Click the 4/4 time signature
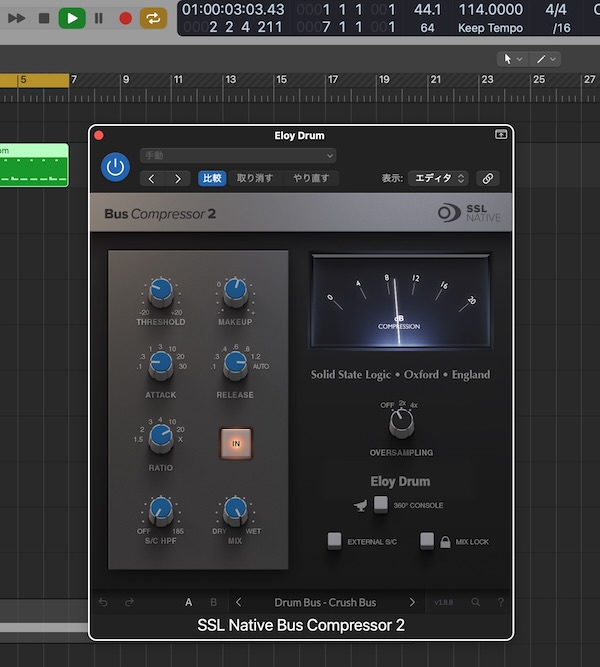Screen dimensions: 600x667 [556, 9]
